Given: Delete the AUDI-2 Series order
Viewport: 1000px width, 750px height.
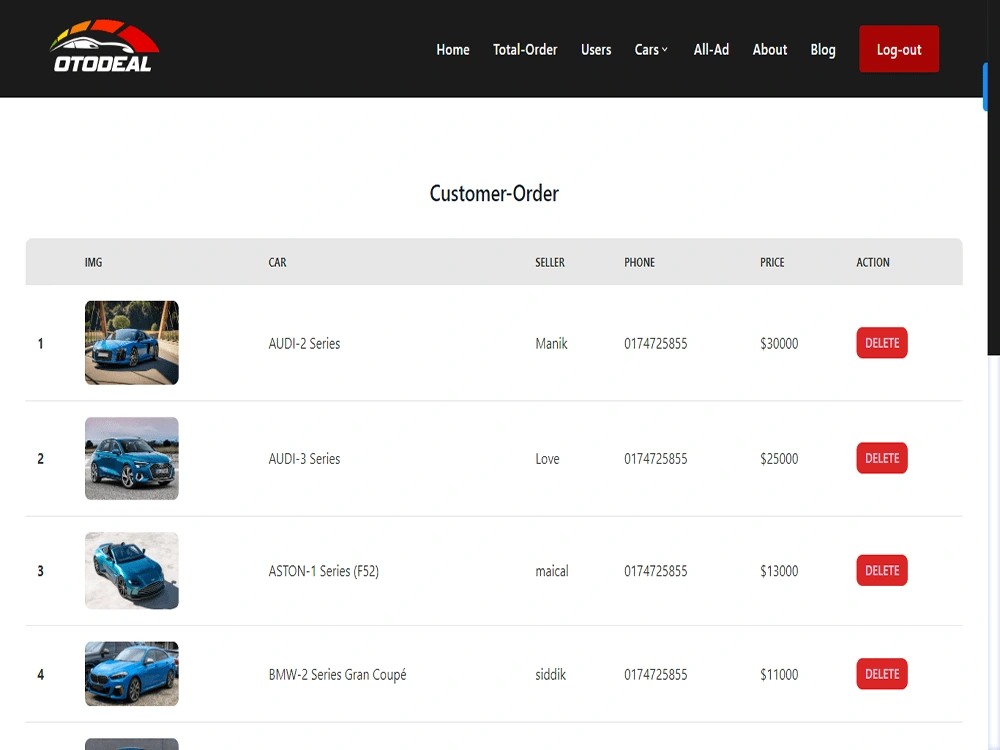Looking at the screenshot, I should click(x=881, y=343).
